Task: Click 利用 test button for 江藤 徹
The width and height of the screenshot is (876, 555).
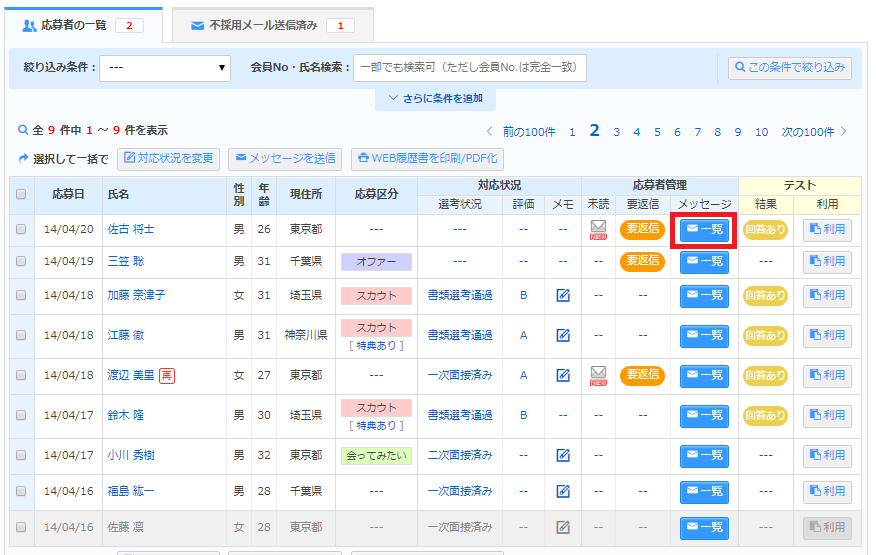Action: (827, 335)
